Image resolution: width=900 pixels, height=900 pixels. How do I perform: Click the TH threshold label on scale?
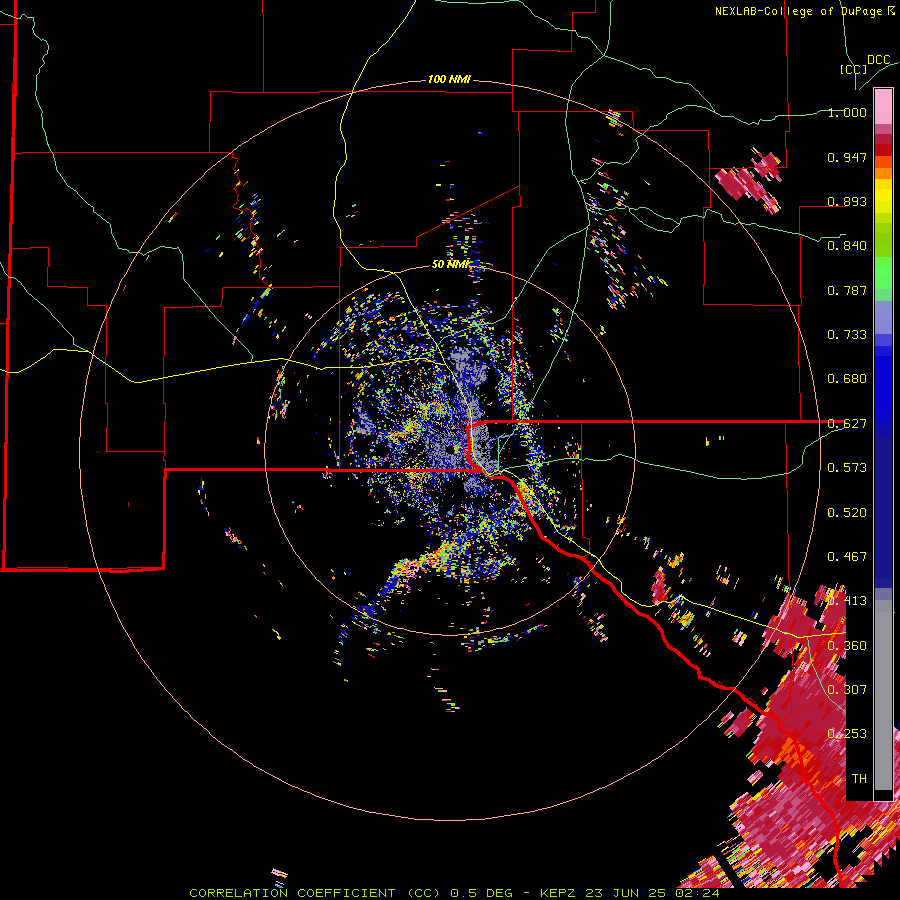pyautogui.click(x=859, y=779)
